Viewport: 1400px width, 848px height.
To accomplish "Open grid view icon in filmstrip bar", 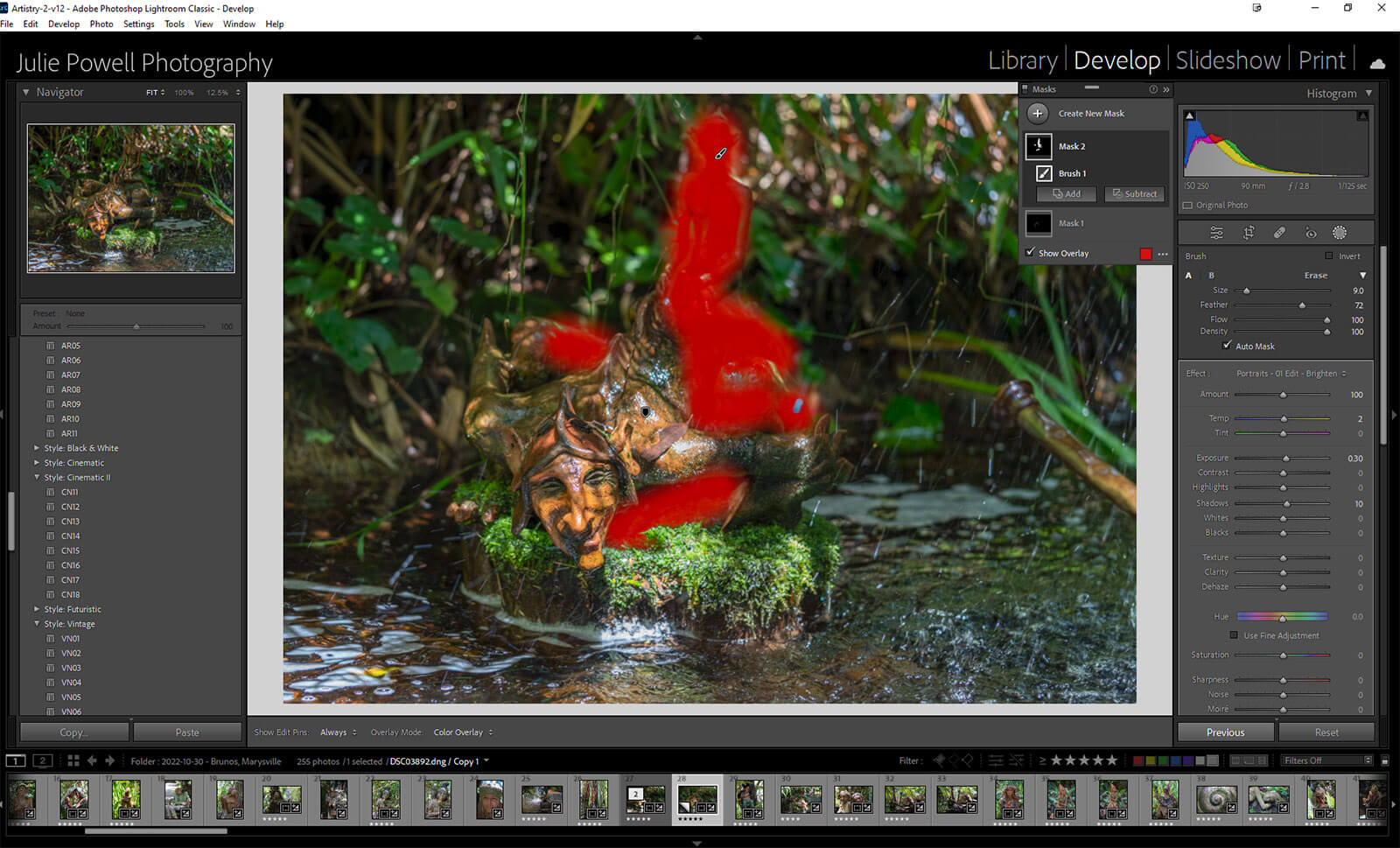I will pos(73,761).
